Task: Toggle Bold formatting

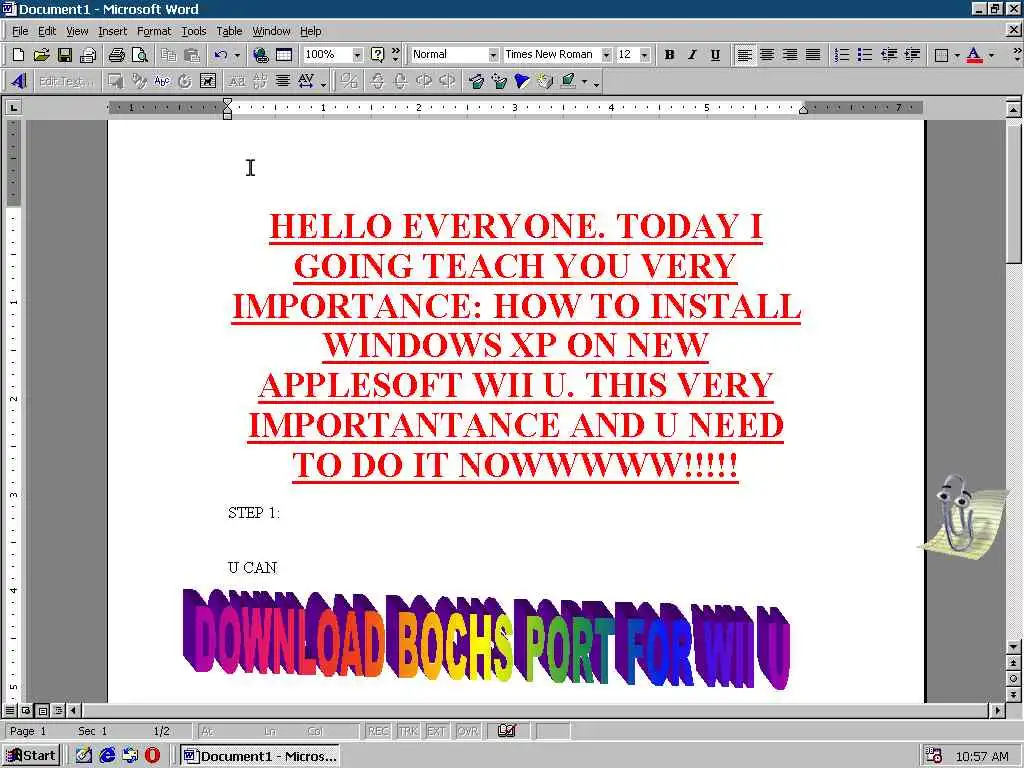Action: pos(669,55)
